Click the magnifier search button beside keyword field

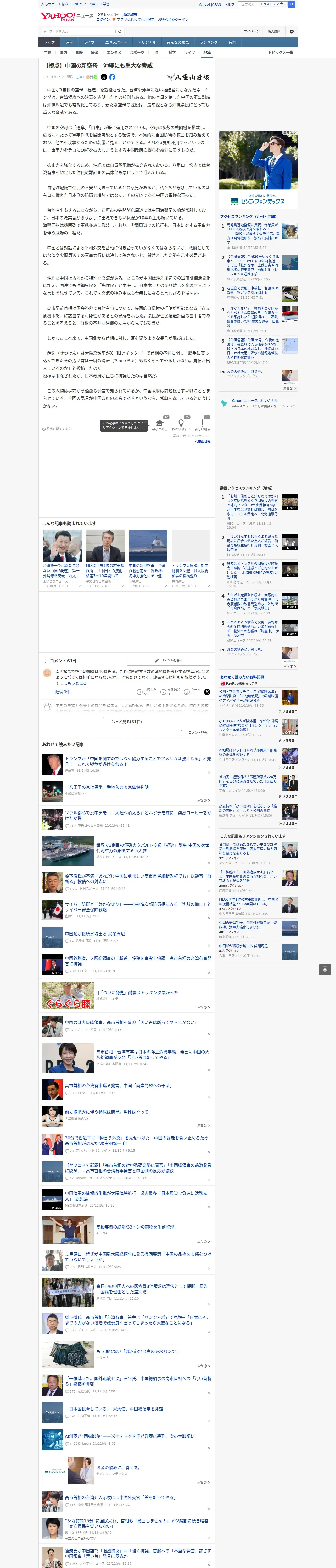(120, 32)
